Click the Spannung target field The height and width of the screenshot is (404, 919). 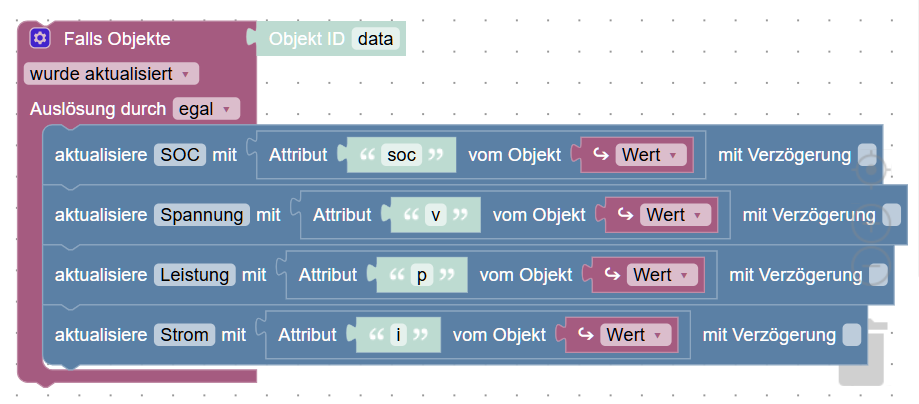[x=201, y=215]
